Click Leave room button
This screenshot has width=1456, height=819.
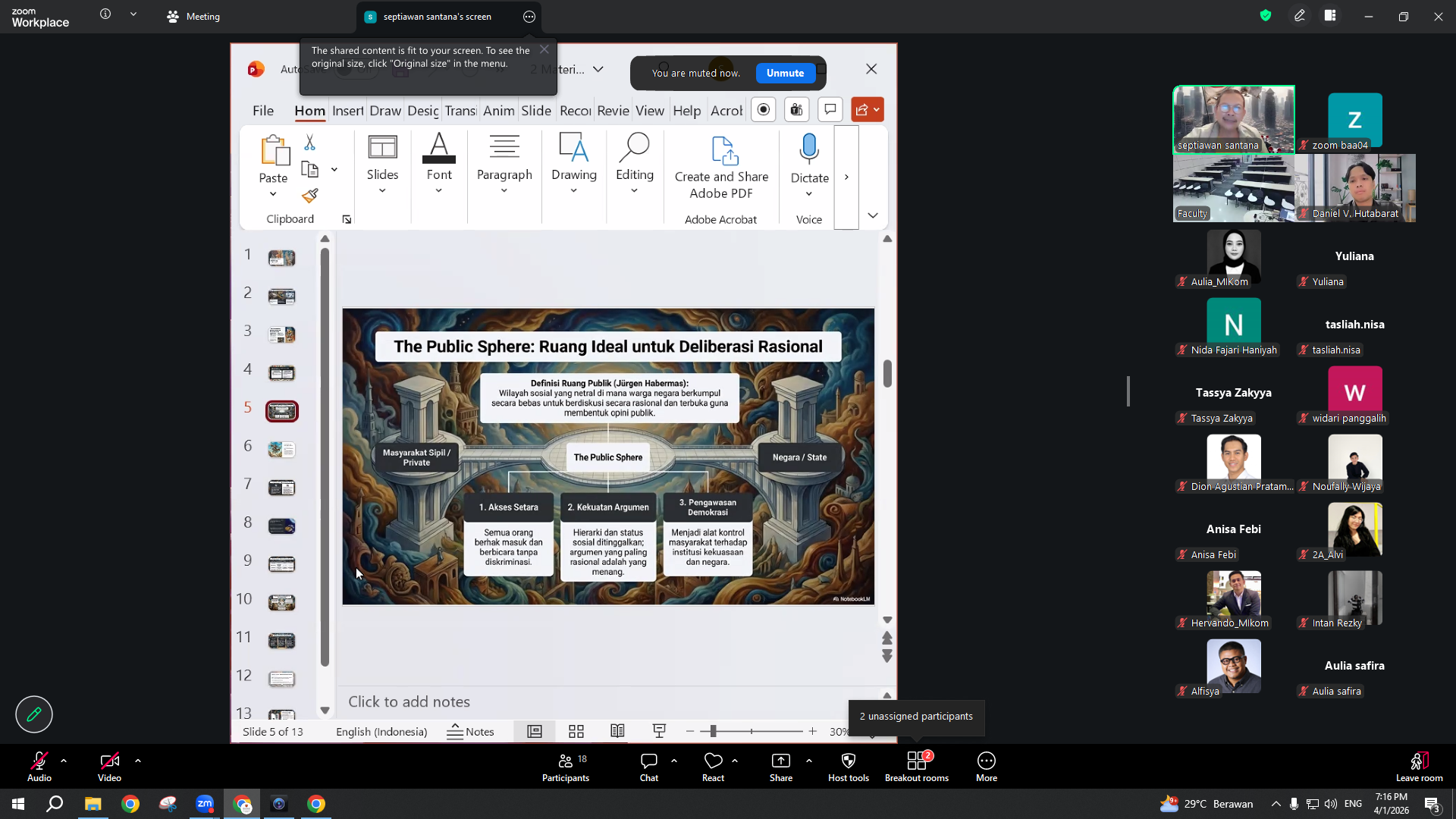1419,767
